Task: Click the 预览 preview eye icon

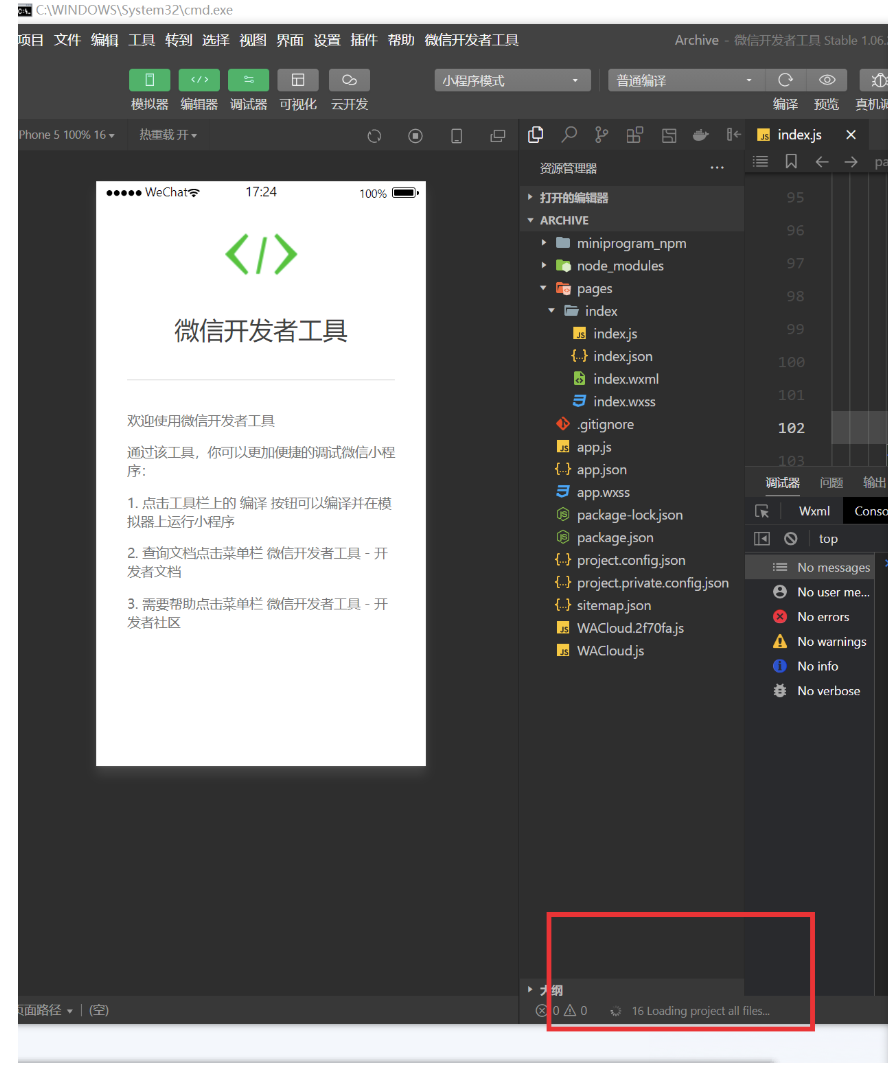Action: 827,80
